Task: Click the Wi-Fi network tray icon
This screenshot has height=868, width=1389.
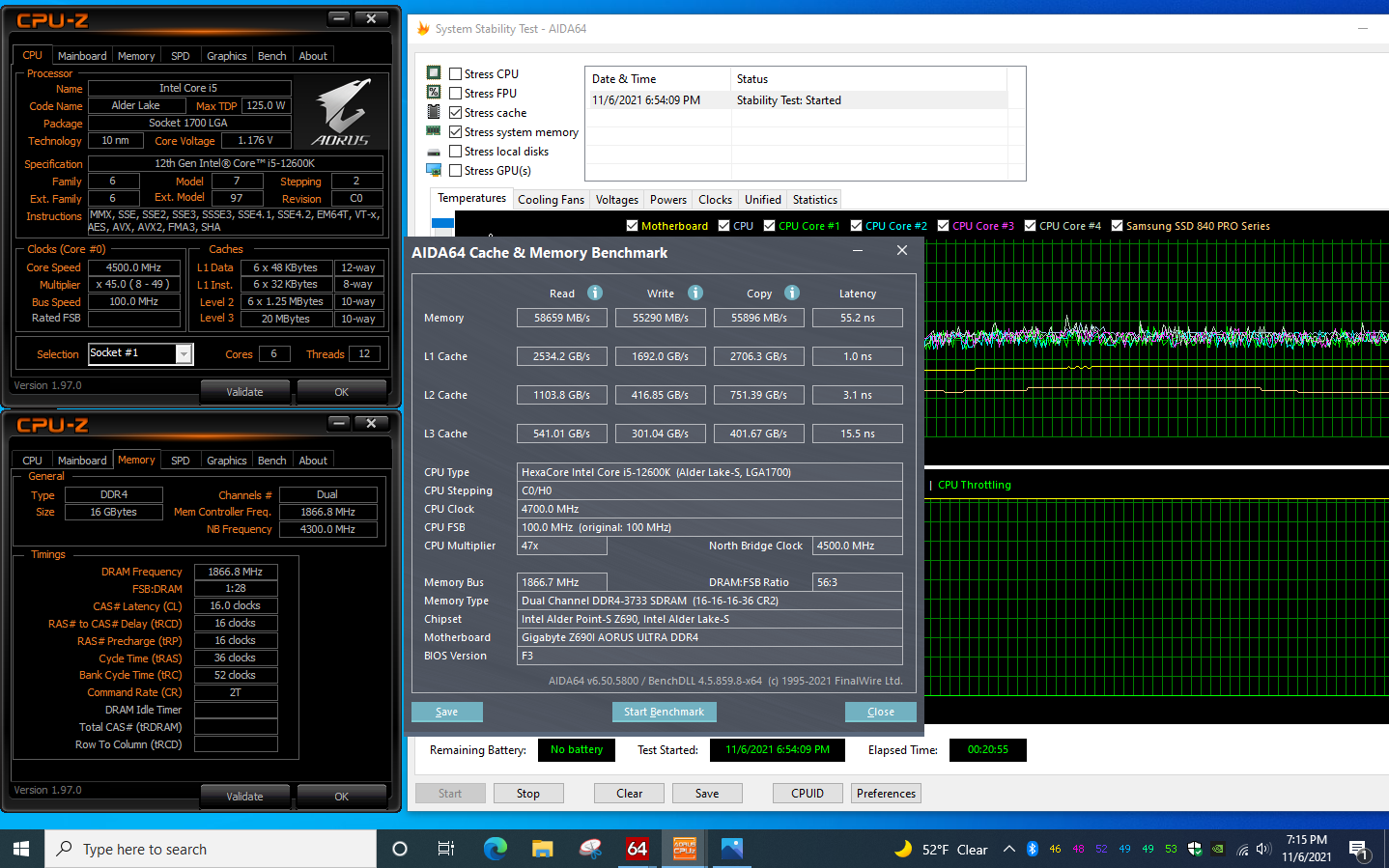Action: (x=1242, y=849)
